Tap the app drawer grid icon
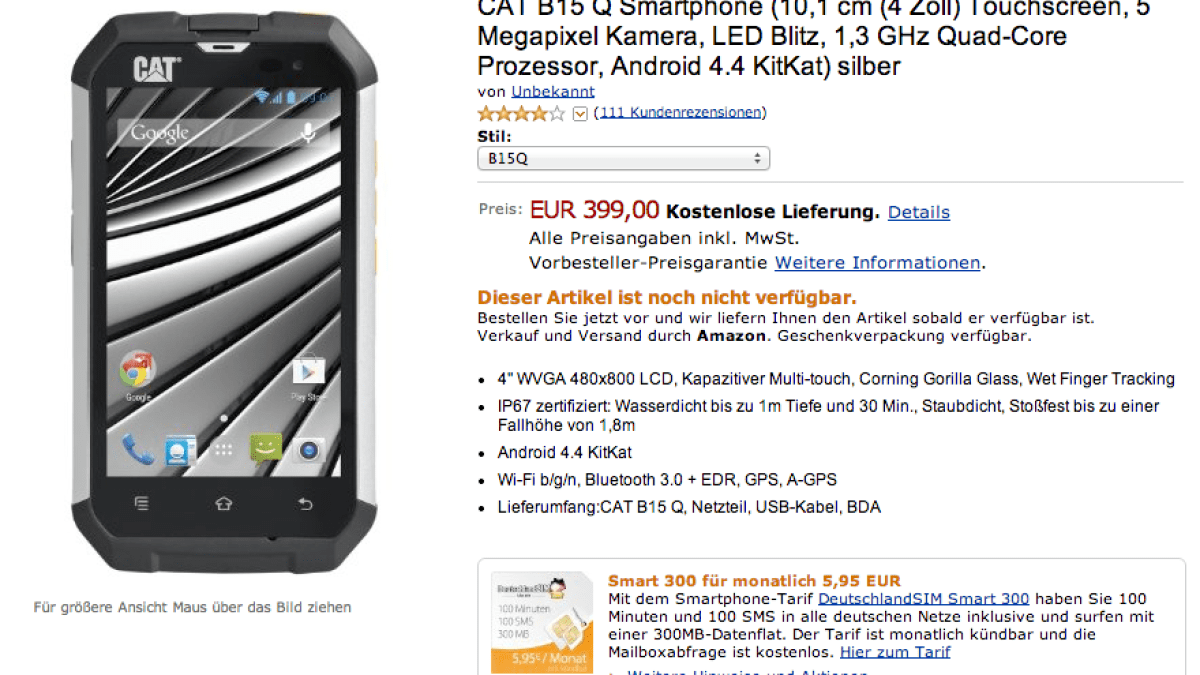 coord(223,450)
